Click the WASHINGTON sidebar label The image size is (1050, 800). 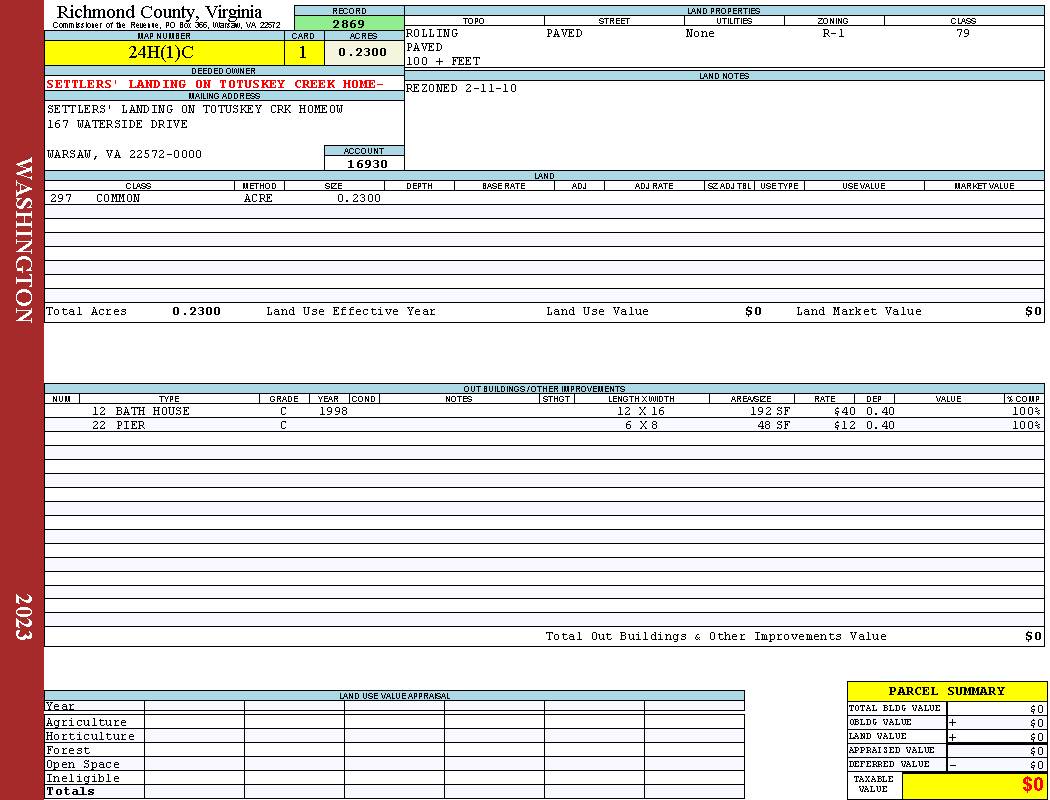tap(23, 240)
